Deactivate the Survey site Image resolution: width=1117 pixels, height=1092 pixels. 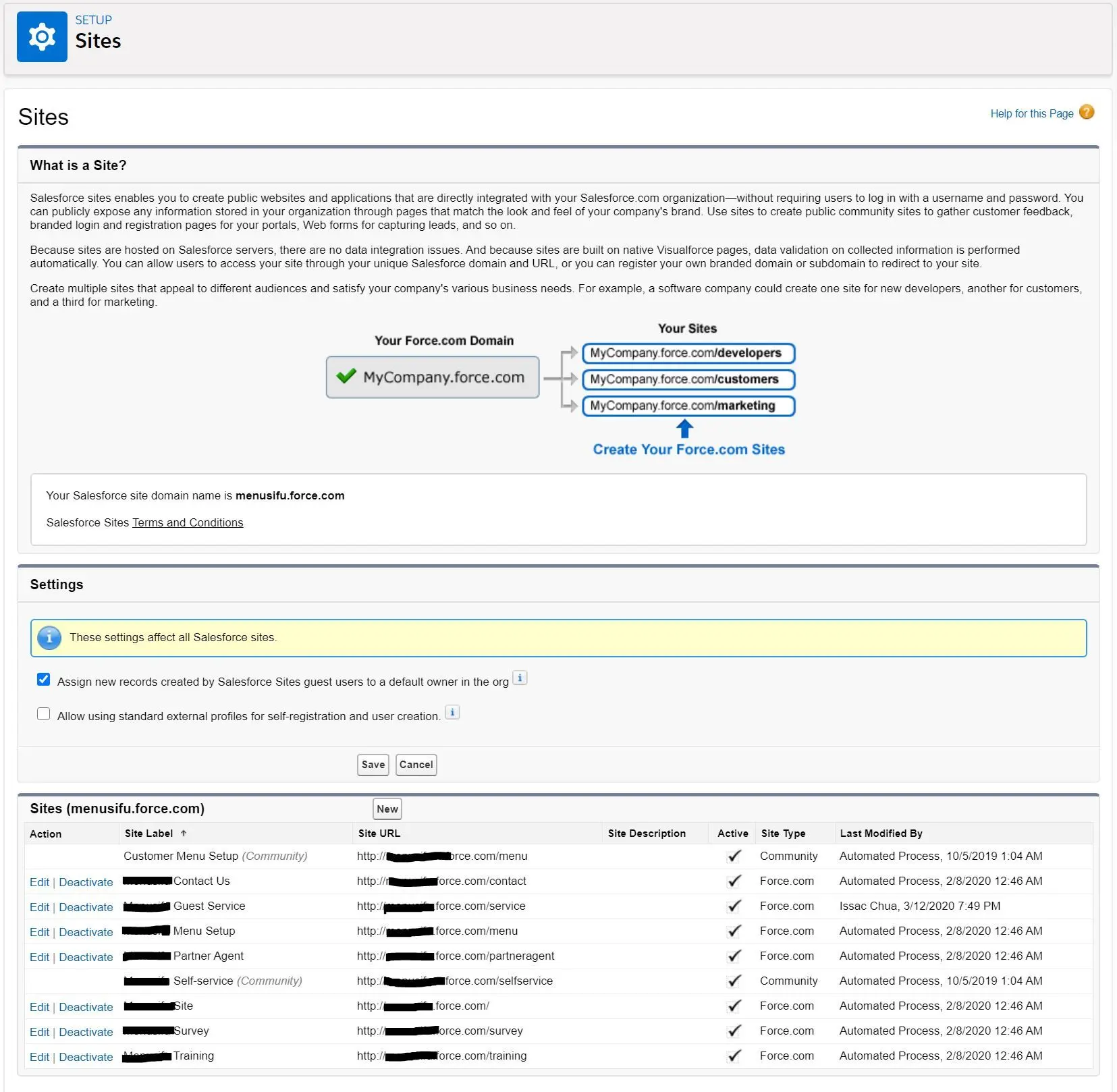pyautogui.click(x=86, y=1032)
